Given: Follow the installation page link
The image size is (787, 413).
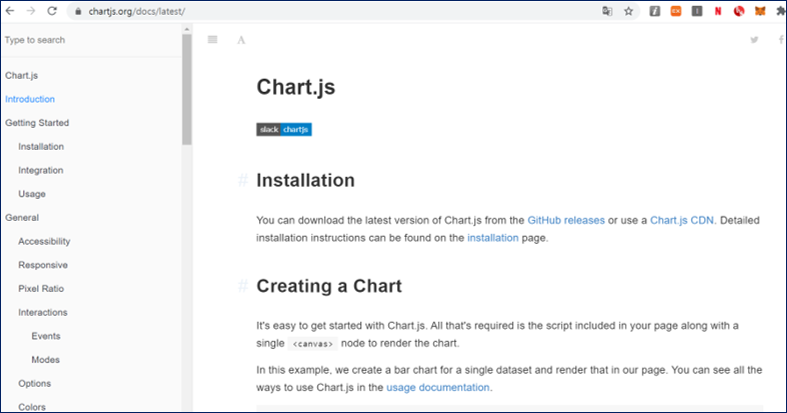Looking at the screenshot, I should point(493,238).
